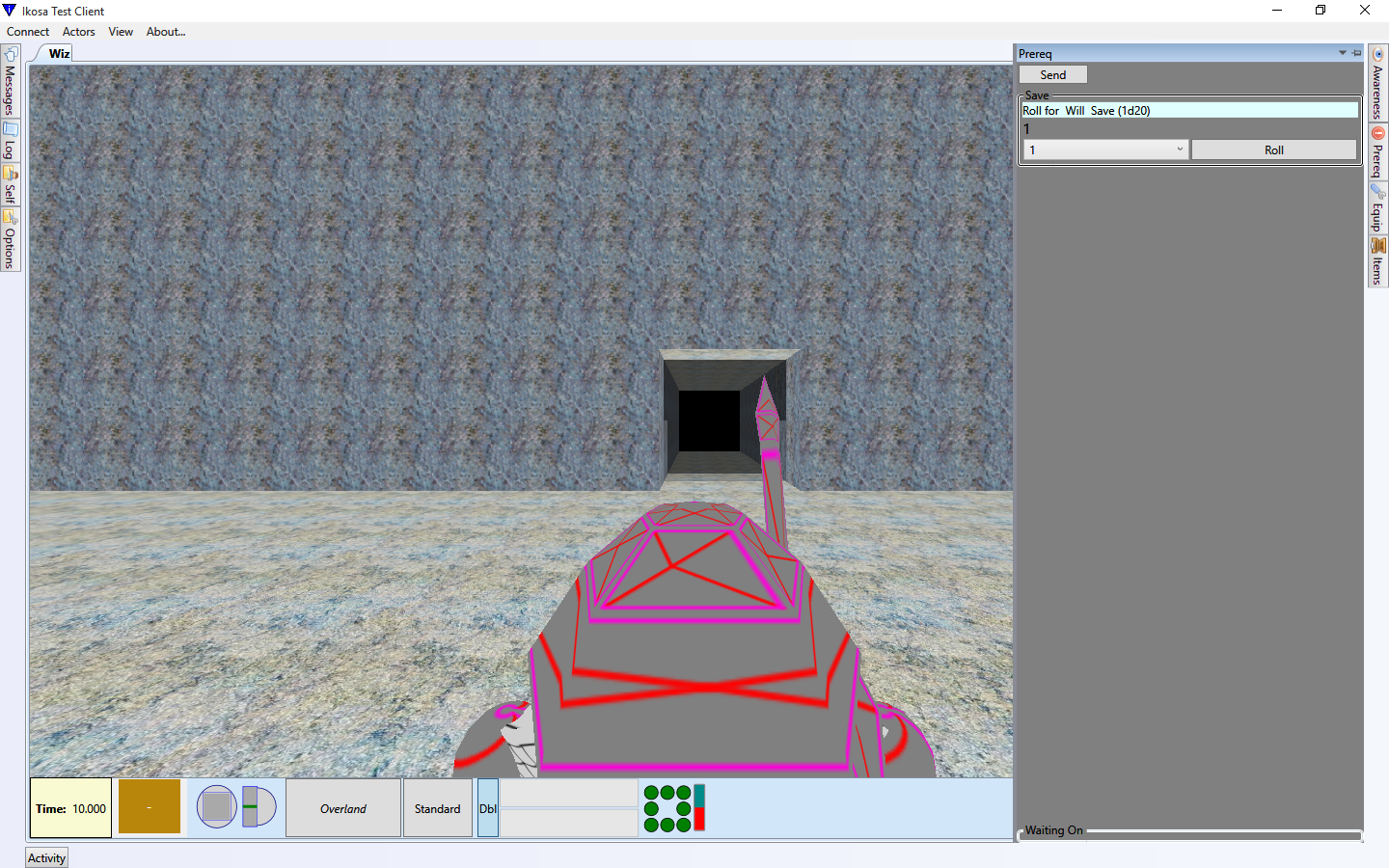Click the round circle-square icon in bottom bar
This screenshot has height=868, width=1389.
click(216, 807)
